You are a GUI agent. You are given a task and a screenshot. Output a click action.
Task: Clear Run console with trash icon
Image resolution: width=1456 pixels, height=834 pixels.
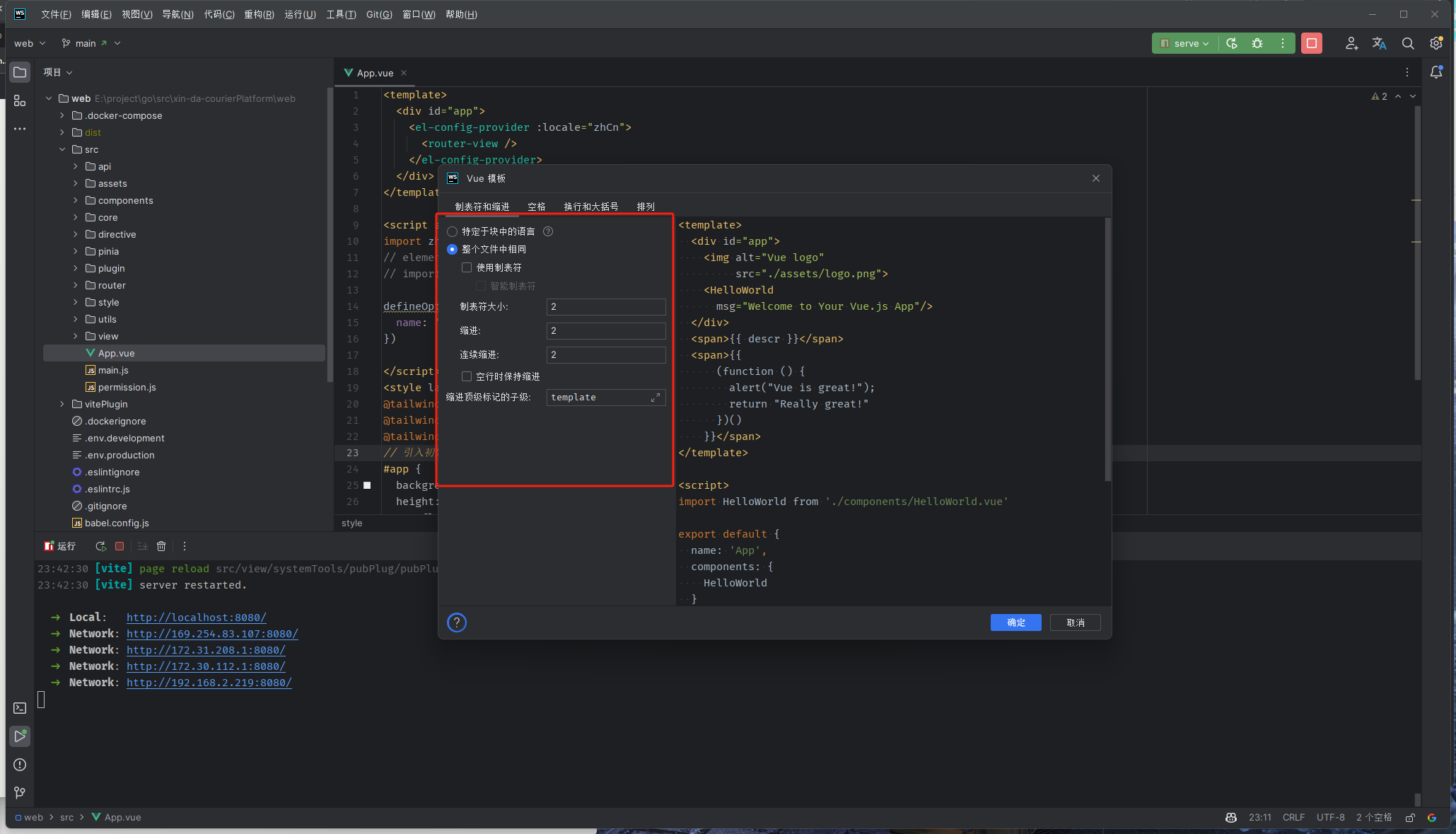pos(161,546)
